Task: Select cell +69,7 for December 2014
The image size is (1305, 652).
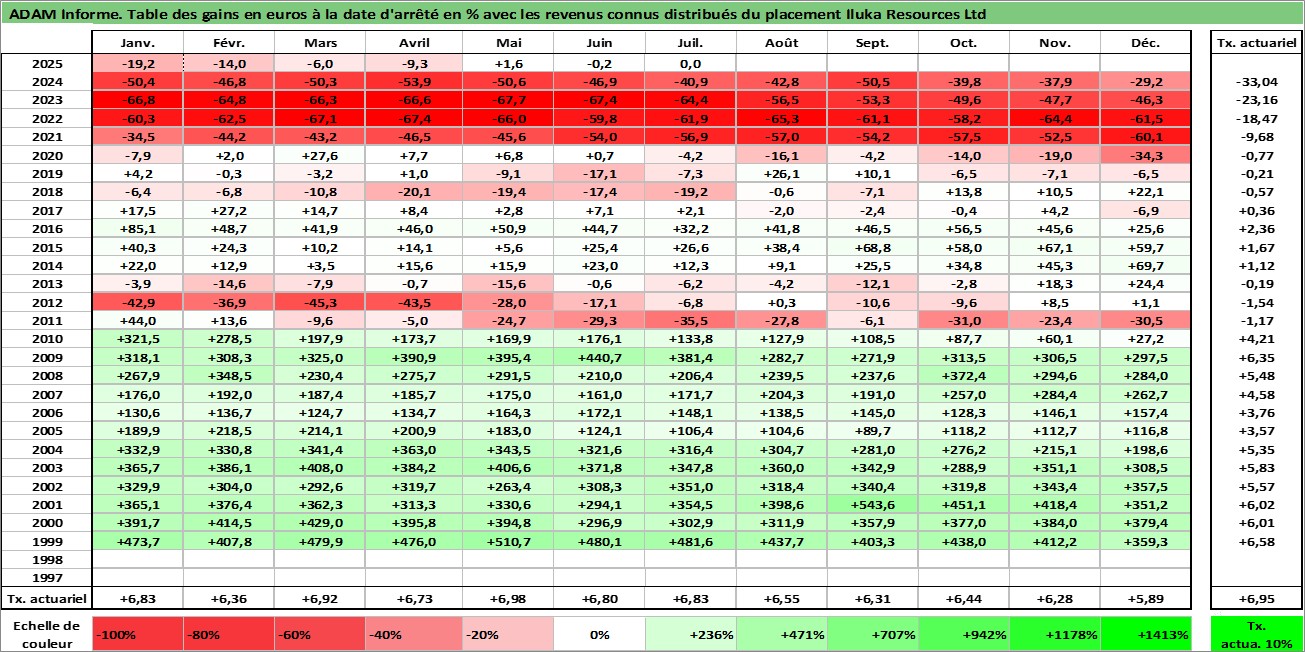Action: coord(1146,265)
